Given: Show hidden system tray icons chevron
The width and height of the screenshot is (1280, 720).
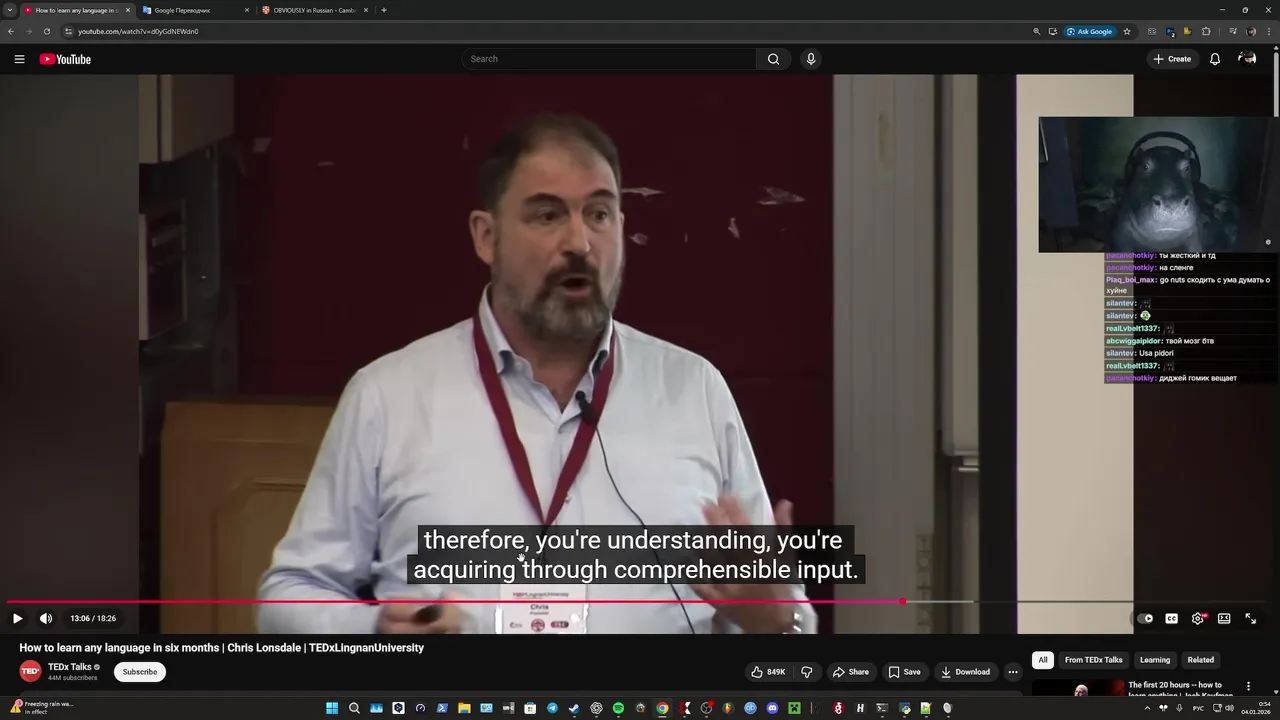Looking at the screenshot, I should [x=1147, y=708].
